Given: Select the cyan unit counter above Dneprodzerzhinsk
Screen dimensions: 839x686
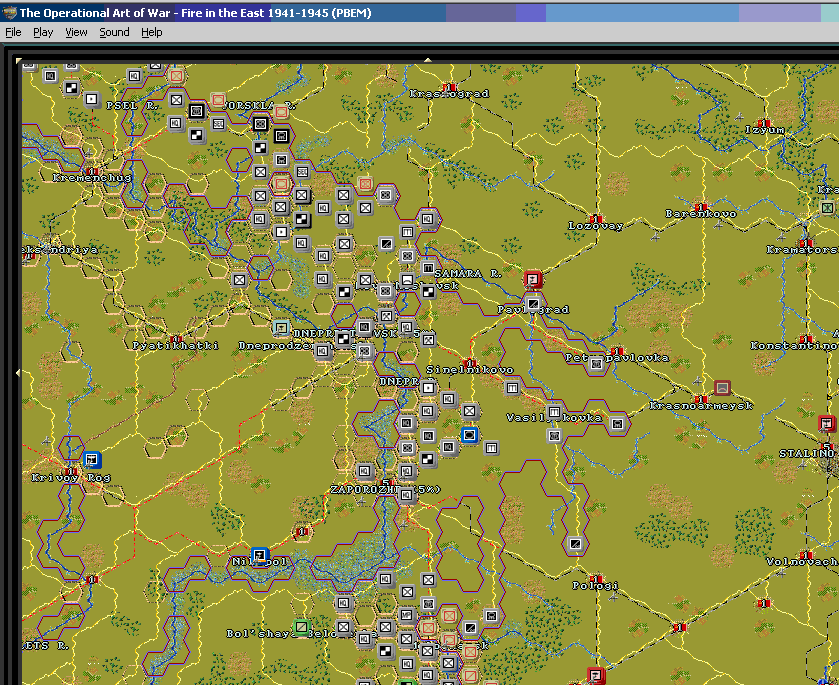Looking at the screenshot, I should coord(281,327).
